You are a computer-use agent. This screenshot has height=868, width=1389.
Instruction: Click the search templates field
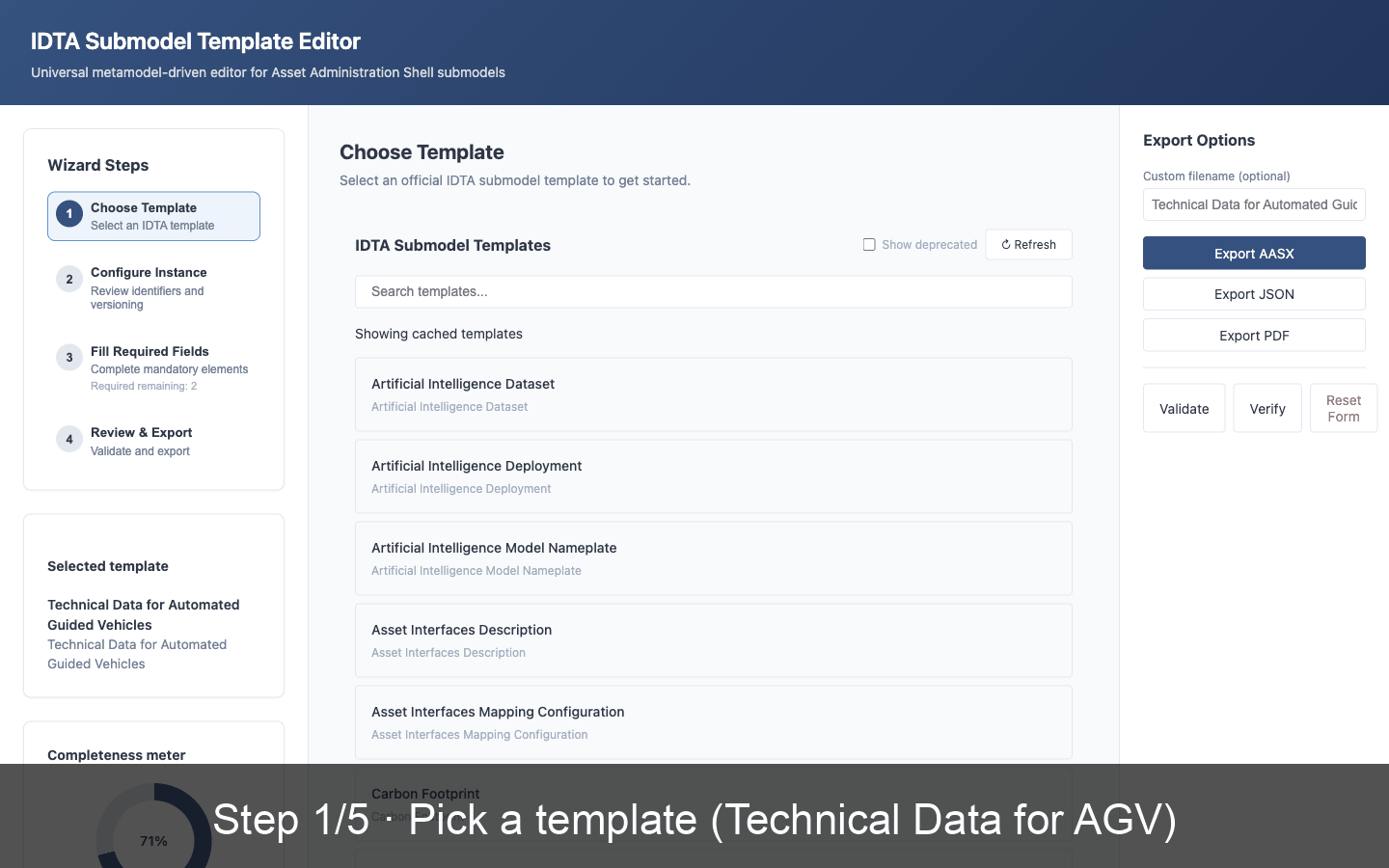[714, 291]
